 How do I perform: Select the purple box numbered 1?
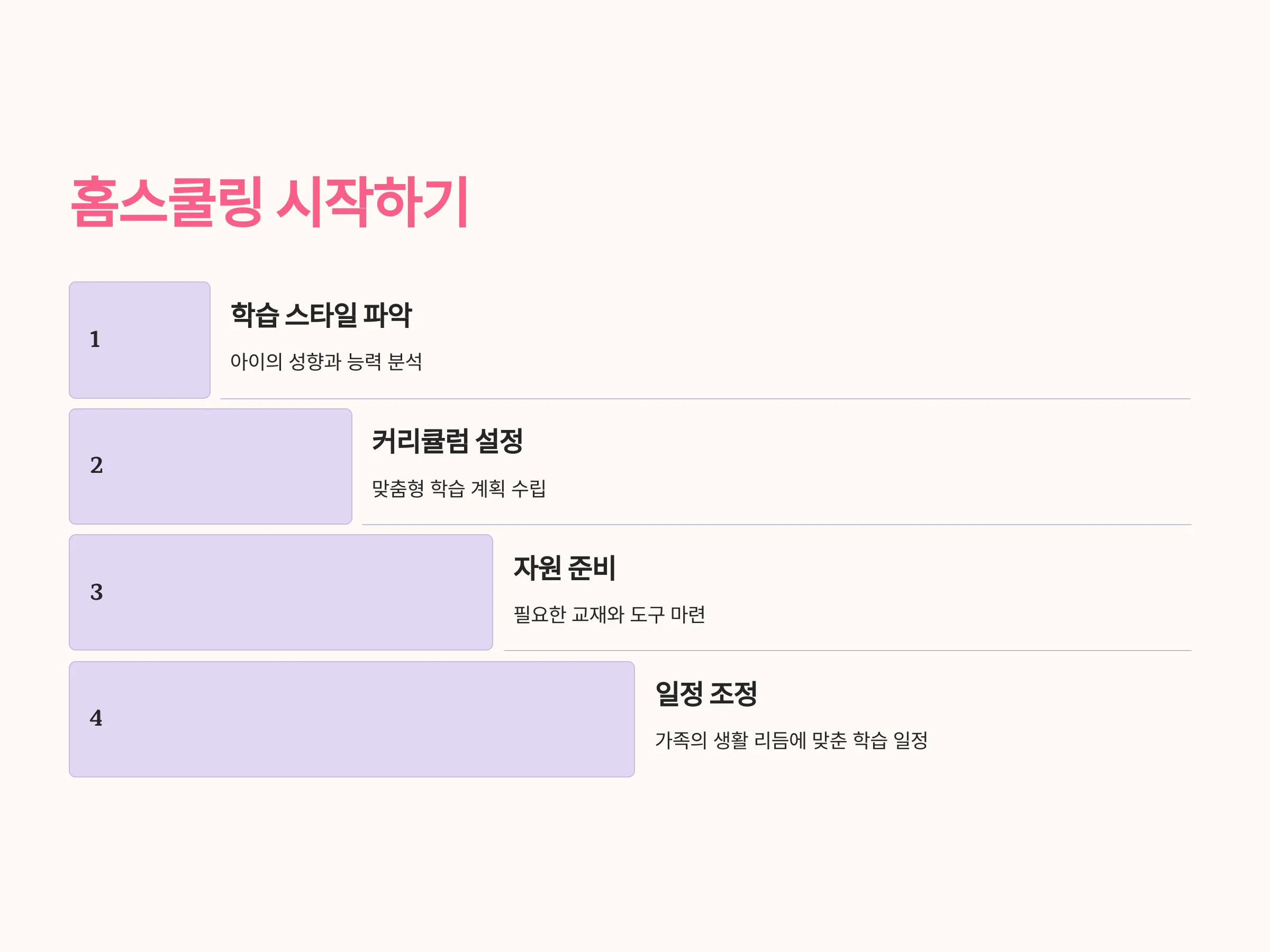point(140,340)
